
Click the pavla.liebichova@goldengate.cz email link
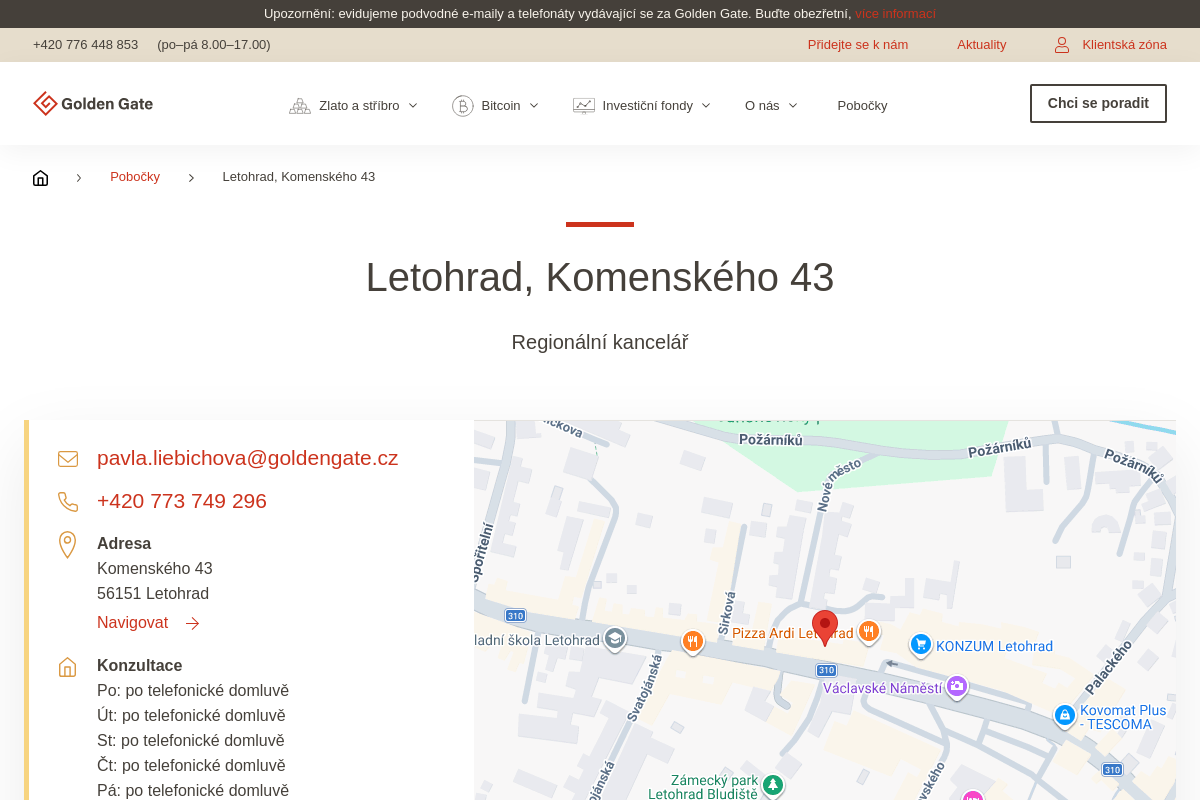click(247, 458)
